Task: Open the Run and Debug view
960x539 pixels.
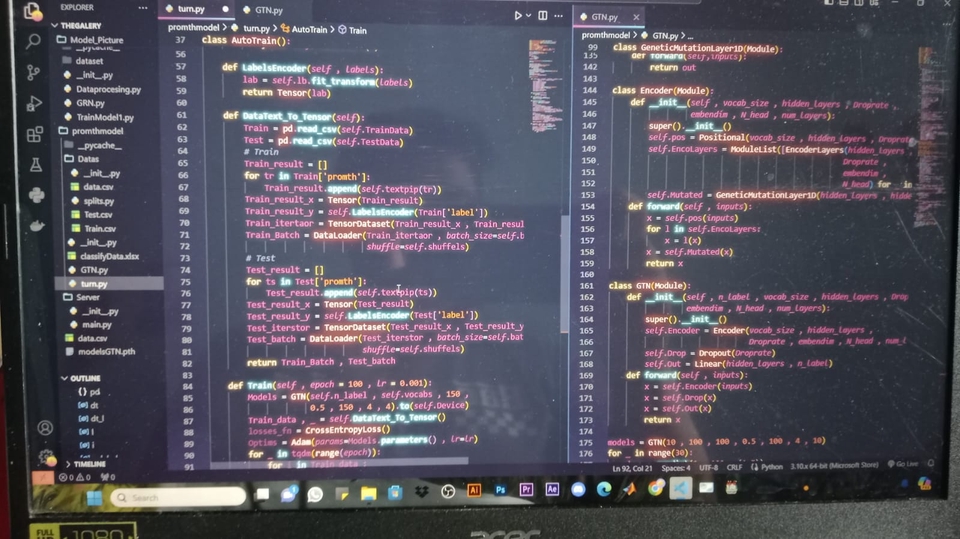Action: (x=34, y=103)
